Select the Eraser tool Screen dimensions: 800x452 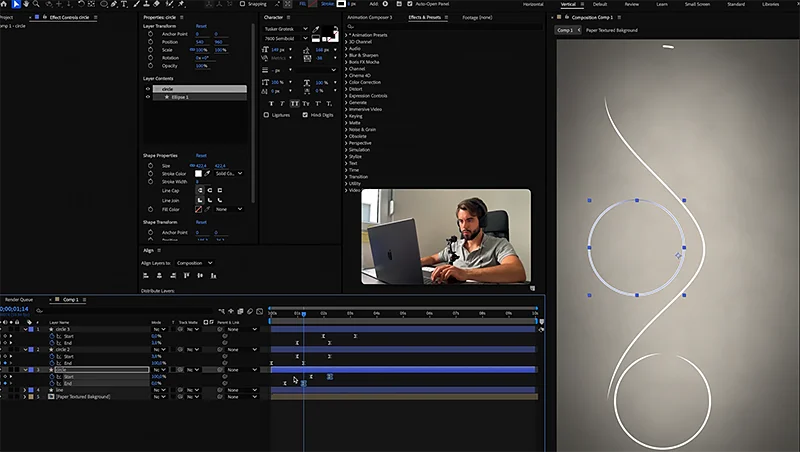point(157,4)
